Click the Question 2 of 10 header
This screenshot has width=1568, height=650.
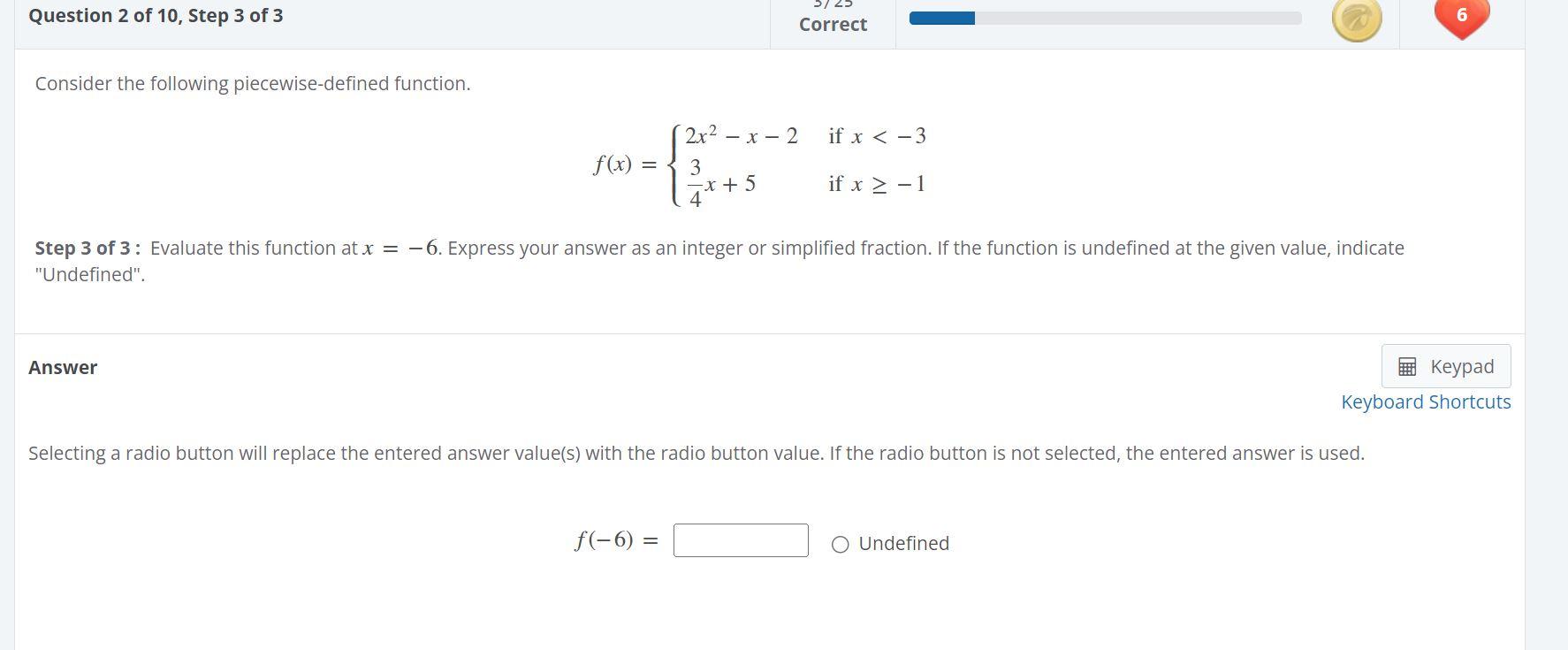click(x=153, y=15)
